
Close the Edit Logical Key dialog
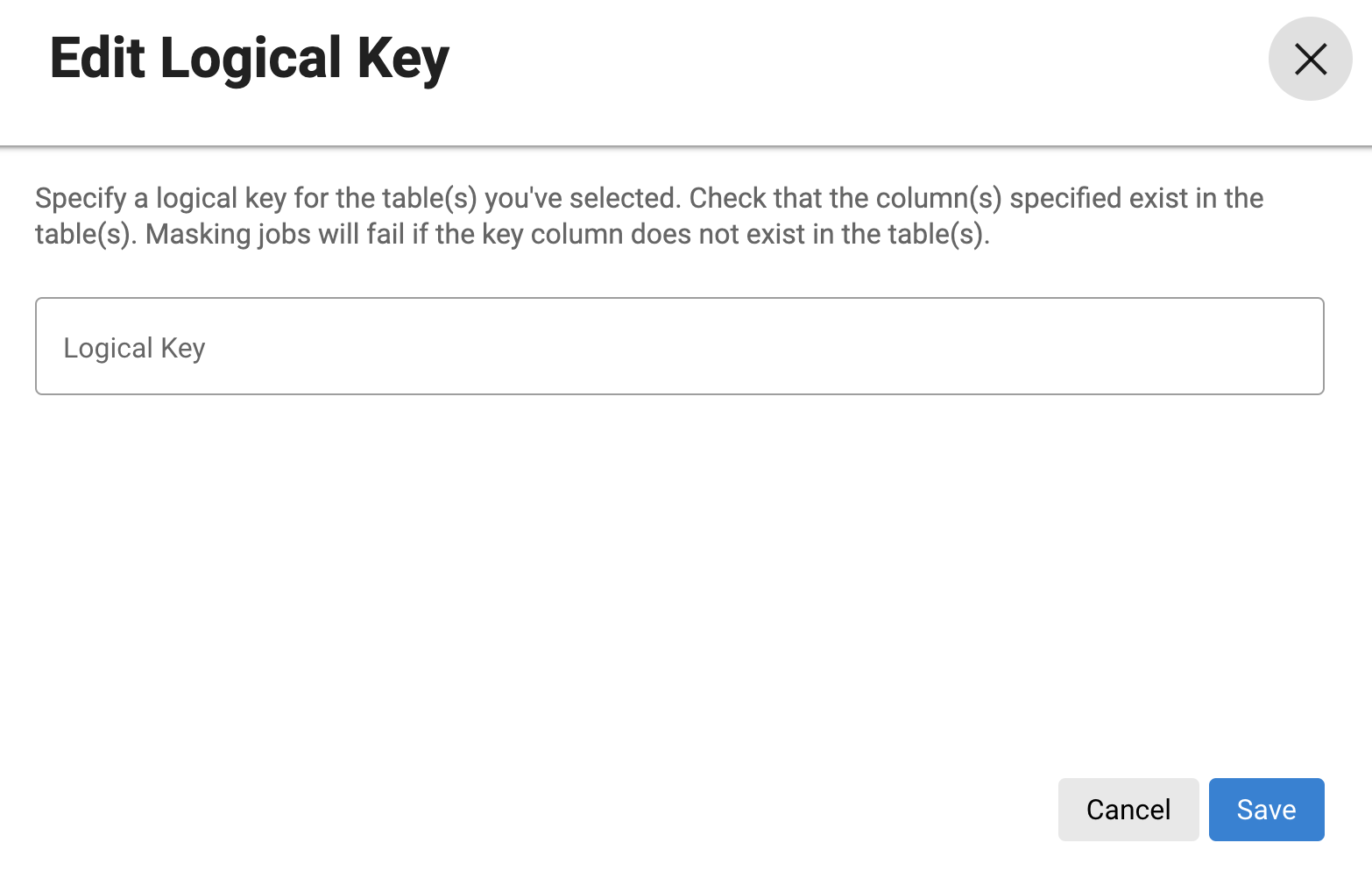1310,60
